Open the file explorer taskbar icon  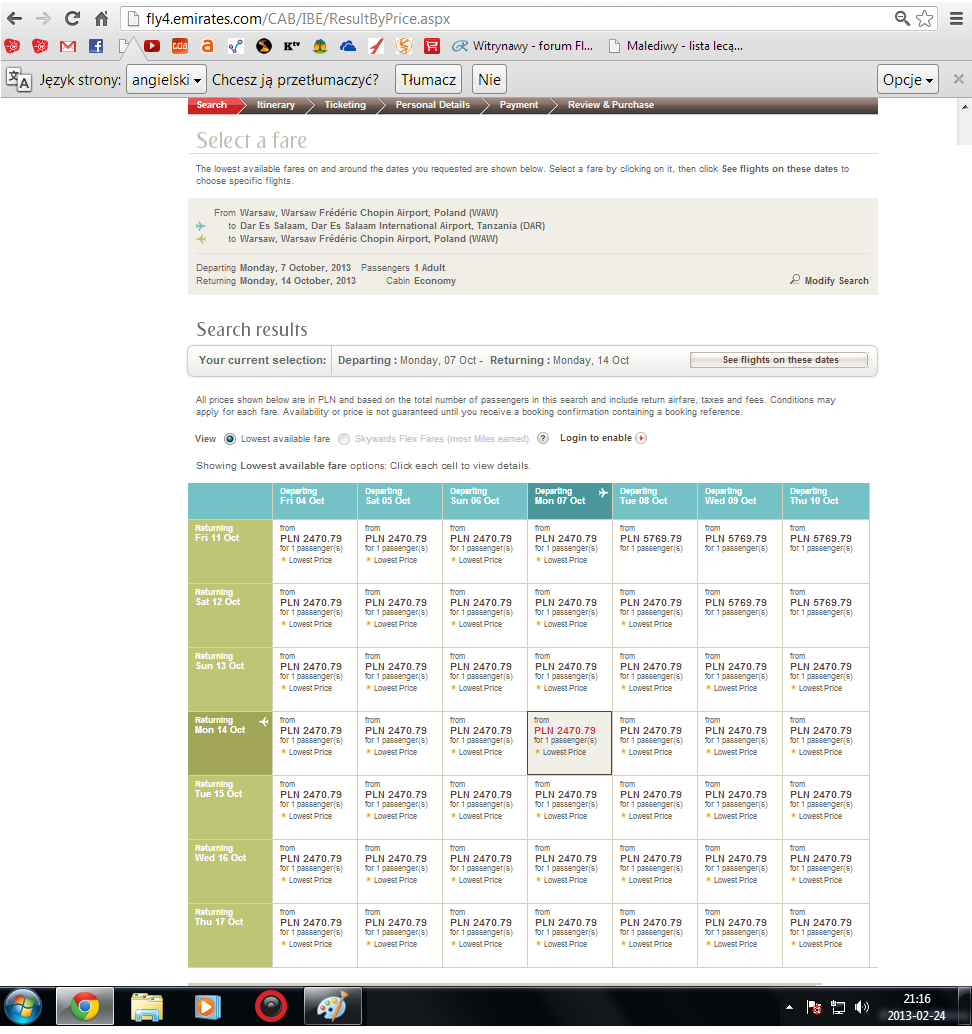146,1007
